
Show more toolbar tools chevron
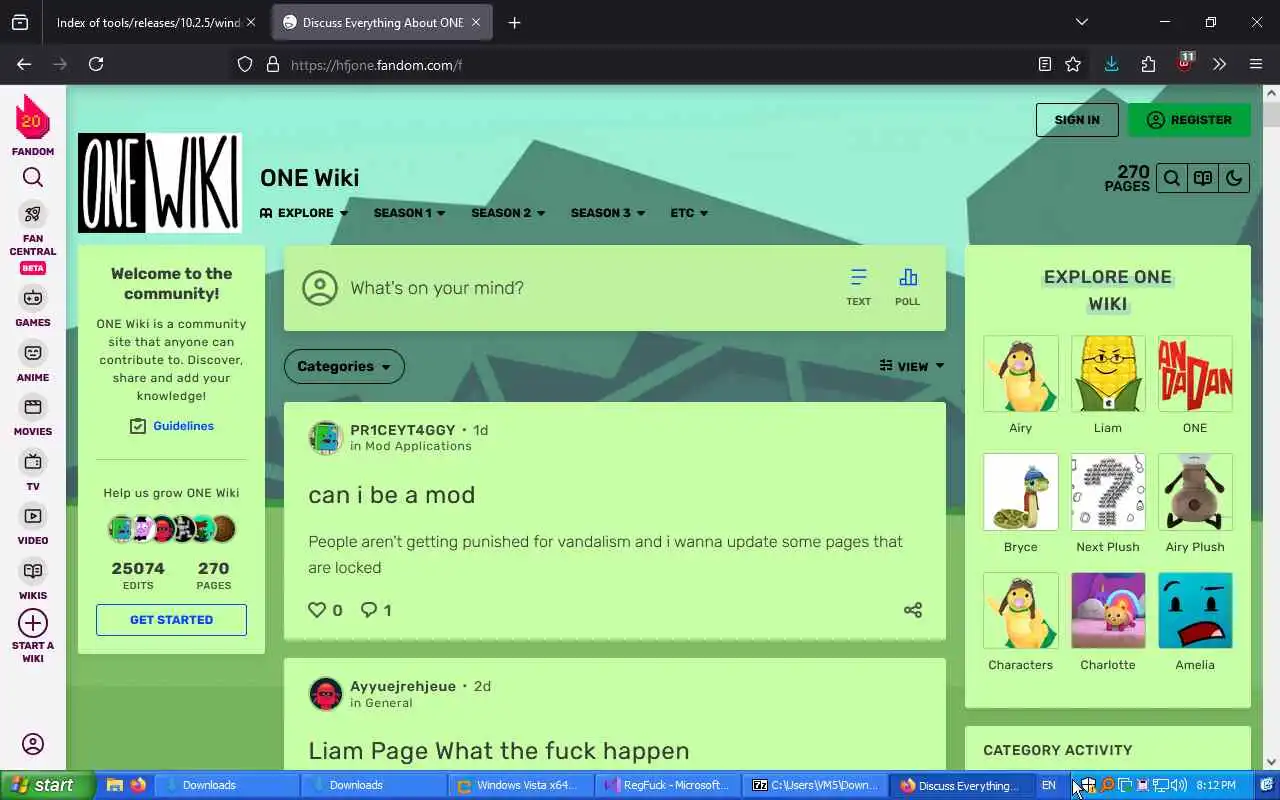[1219, 64]
